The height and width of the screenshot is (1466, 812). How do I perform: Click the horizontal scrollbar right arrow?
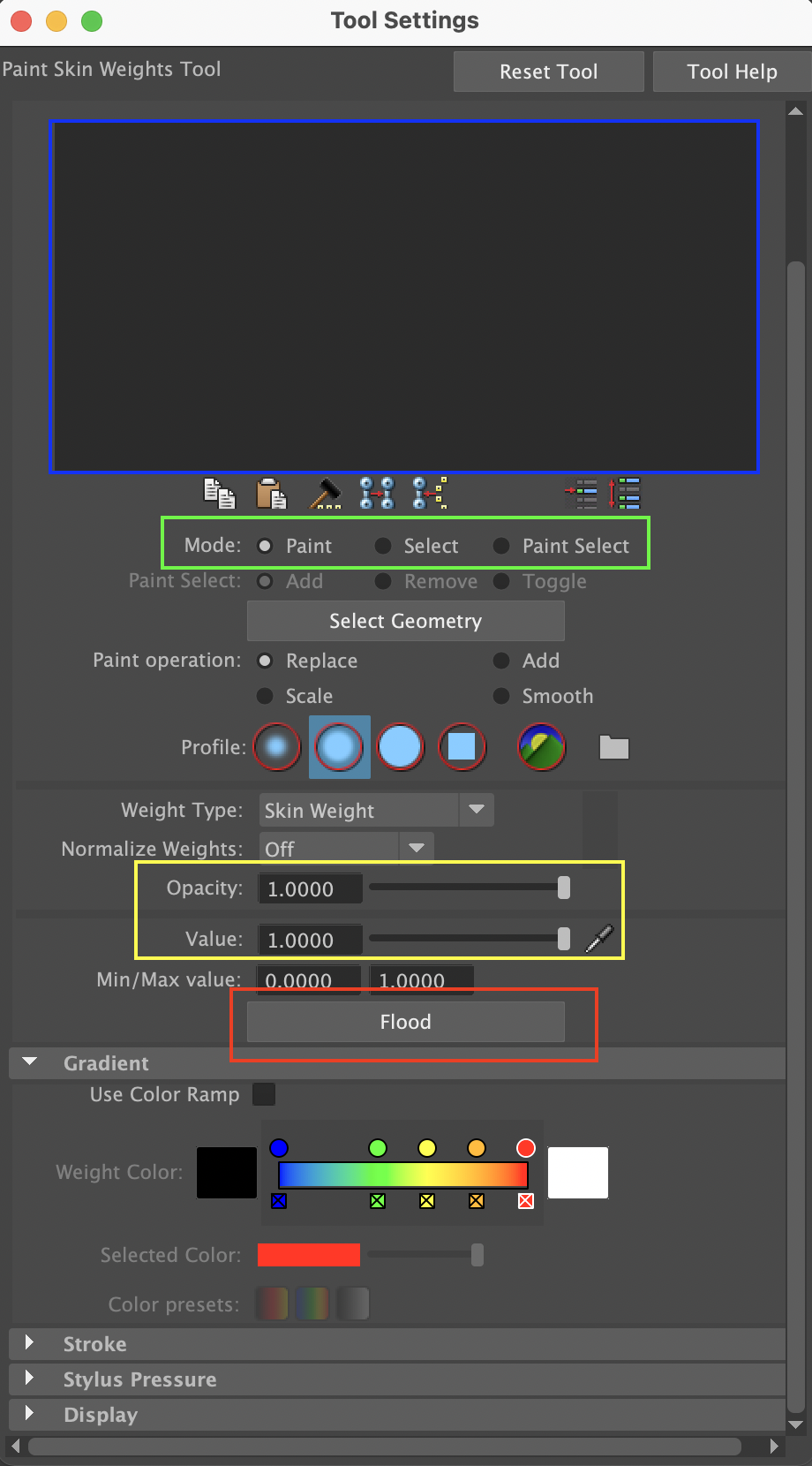[774, 1446]
